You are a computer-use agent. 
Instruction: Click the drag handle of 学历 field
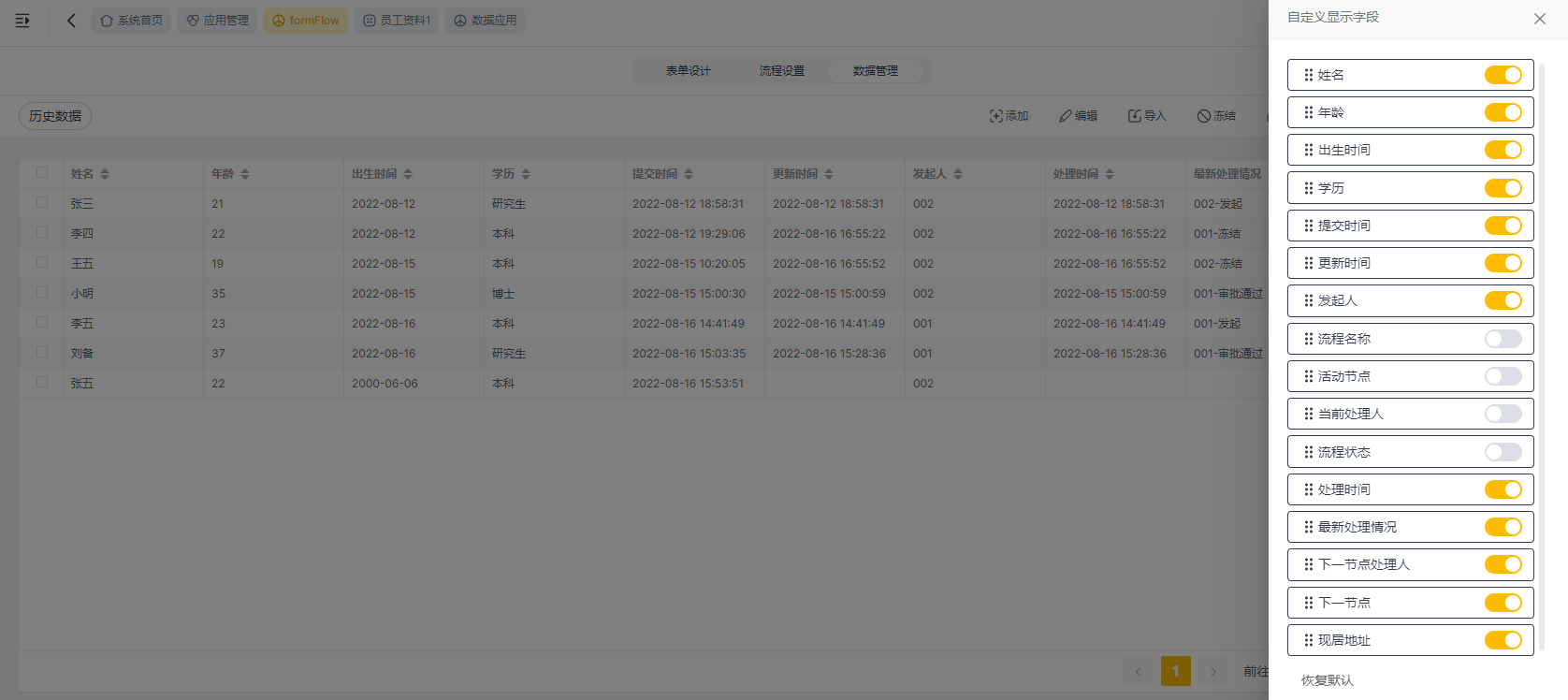point(1309,188)
